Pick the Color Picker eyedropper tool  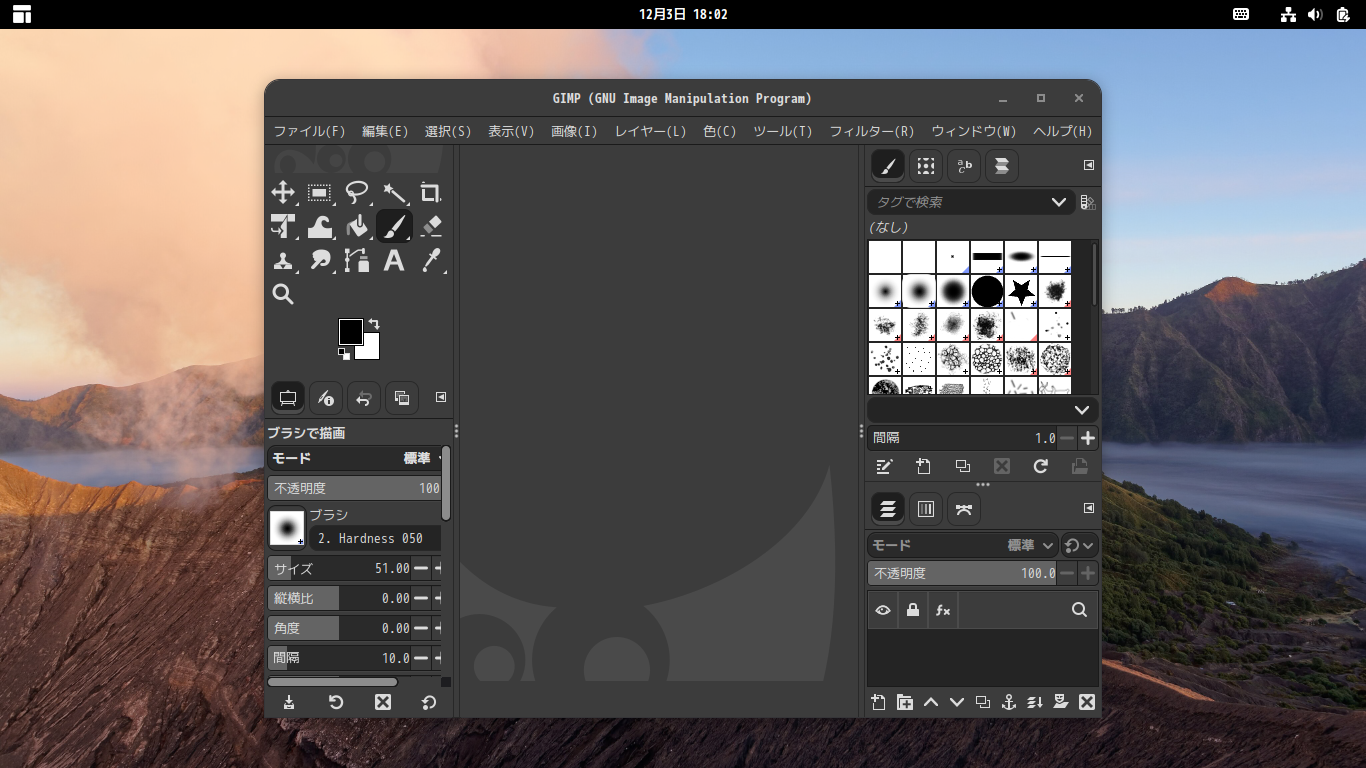431,261
